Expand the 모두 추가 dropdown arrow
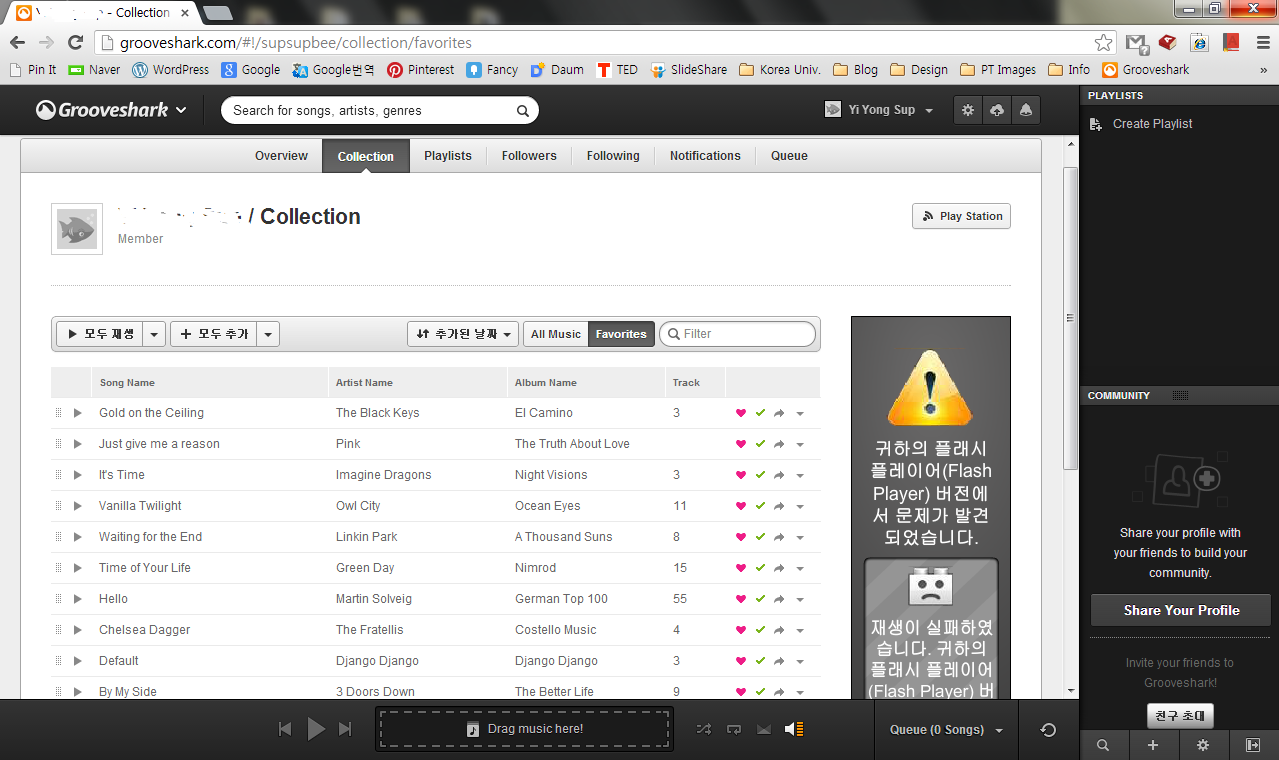This screenshot has width=1279, height=760. pyautogui.click(x=268, y=334)
